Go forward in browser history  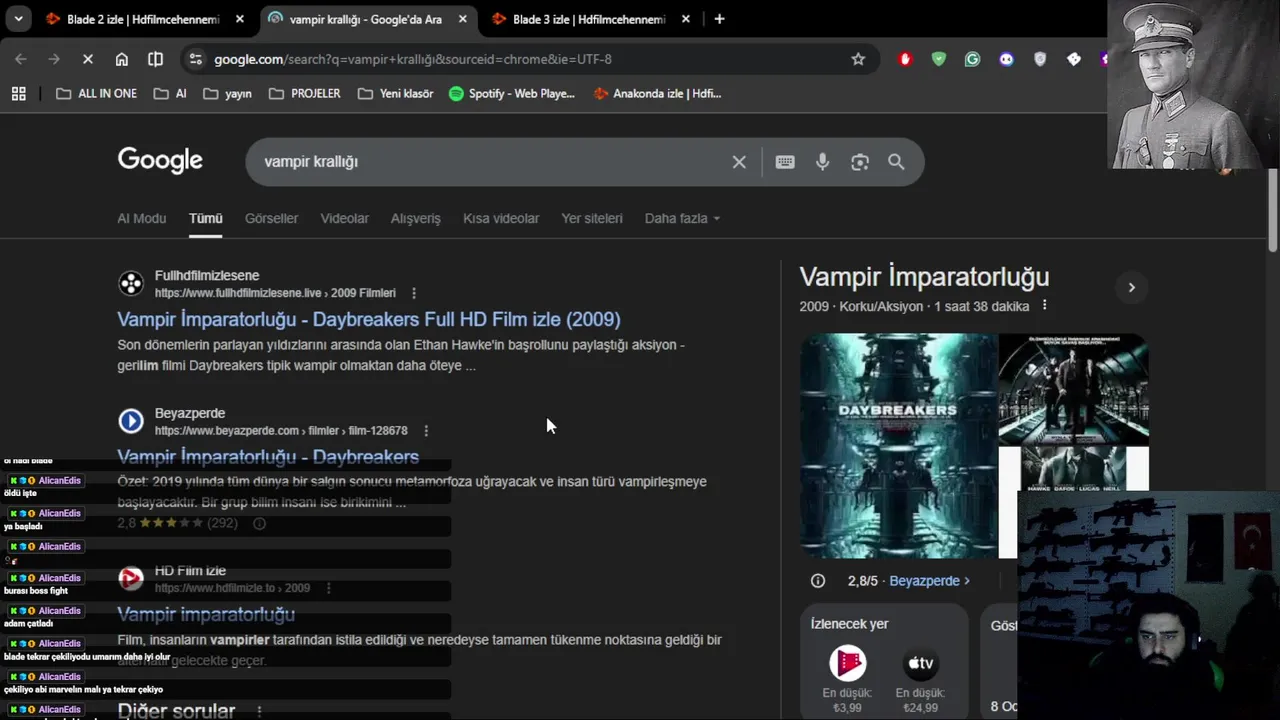tap(55, 59)
